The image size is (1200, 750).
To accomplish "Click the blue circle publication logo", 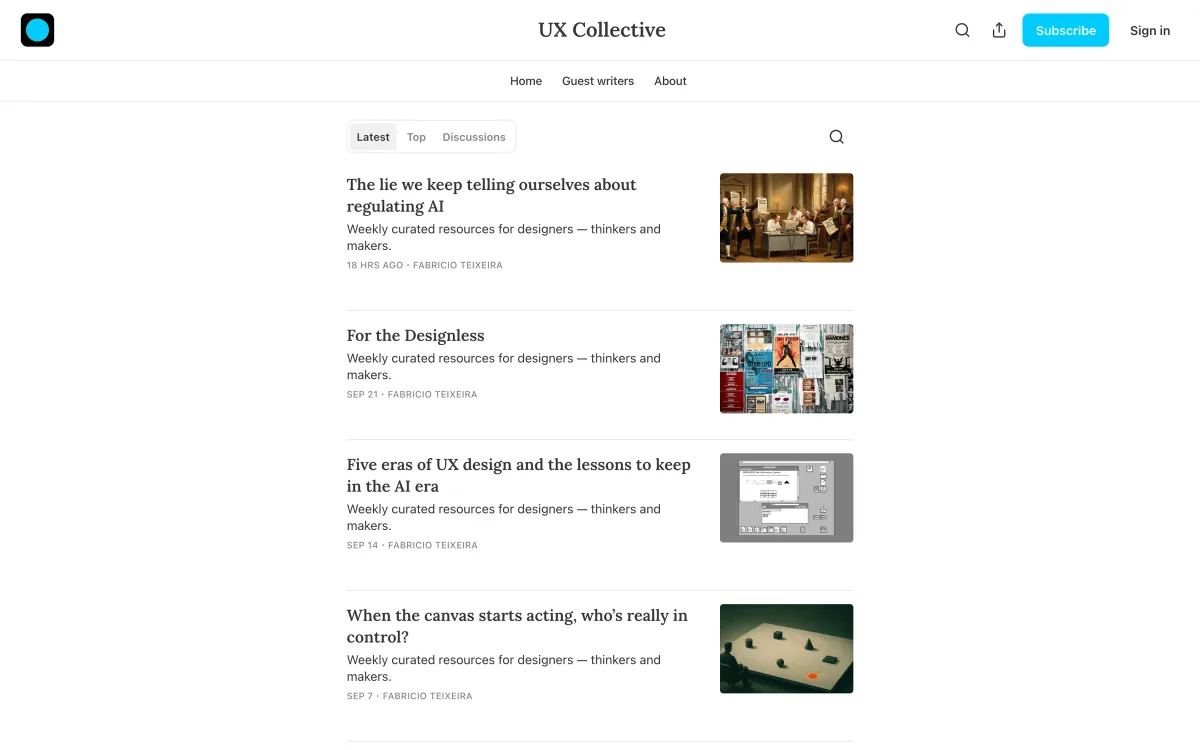I will pos(37,30).
